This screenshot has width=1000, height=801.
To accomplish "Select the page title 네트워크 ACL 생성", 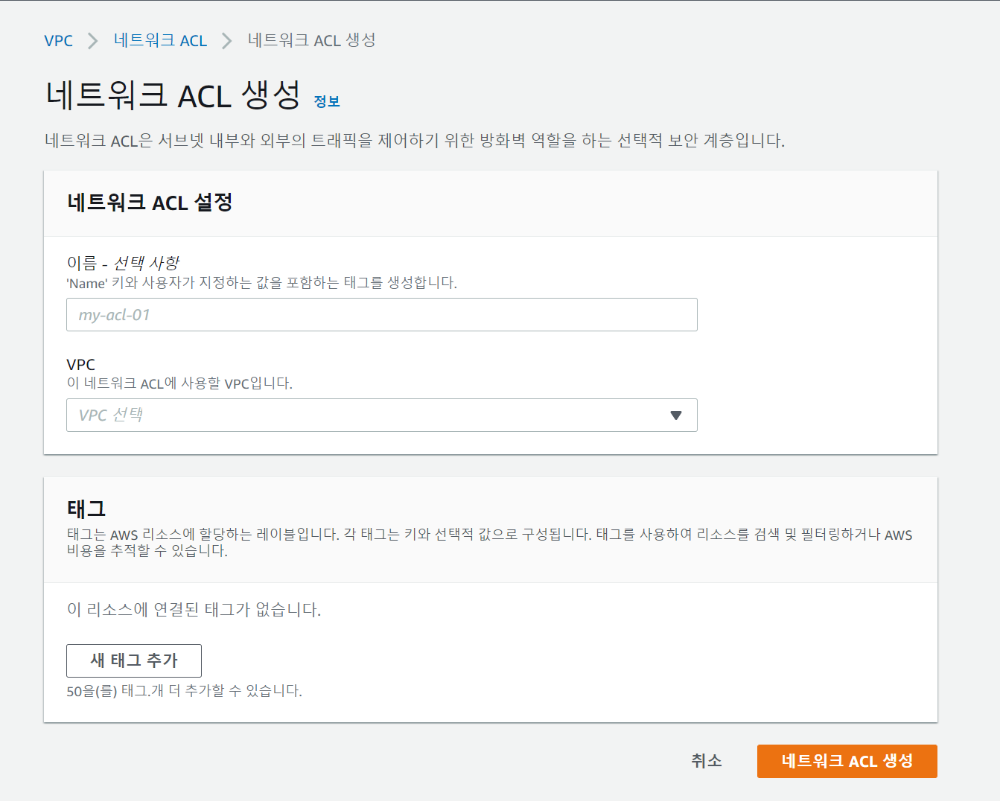I will tap(173, 96).
